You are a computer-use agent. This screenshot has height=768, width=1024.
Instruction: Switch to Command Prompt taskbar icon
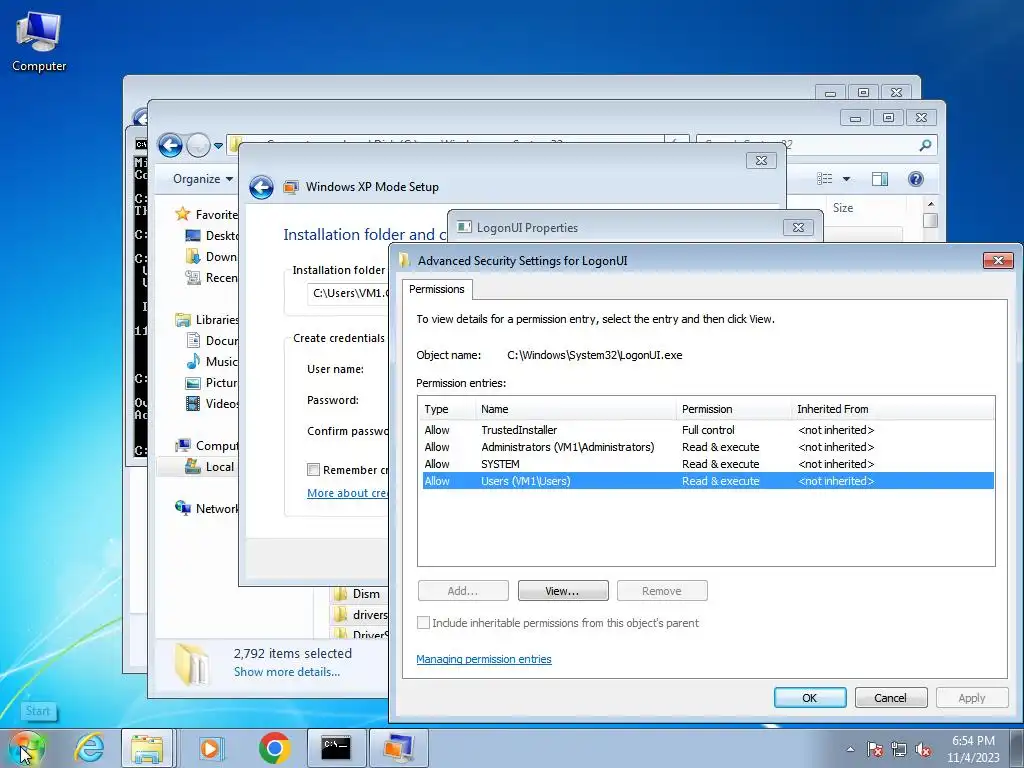(336, 748)
